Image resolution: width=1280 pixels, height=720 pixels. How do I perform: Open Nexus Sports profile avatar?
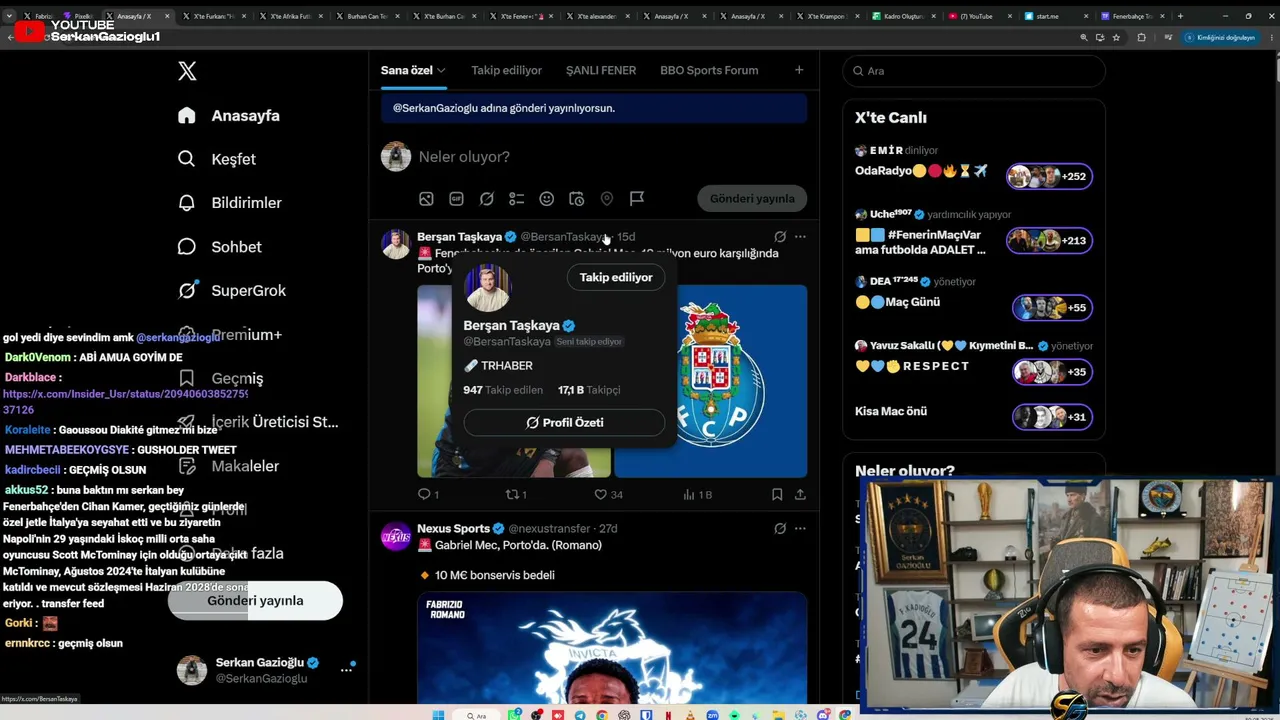[396, 536]
